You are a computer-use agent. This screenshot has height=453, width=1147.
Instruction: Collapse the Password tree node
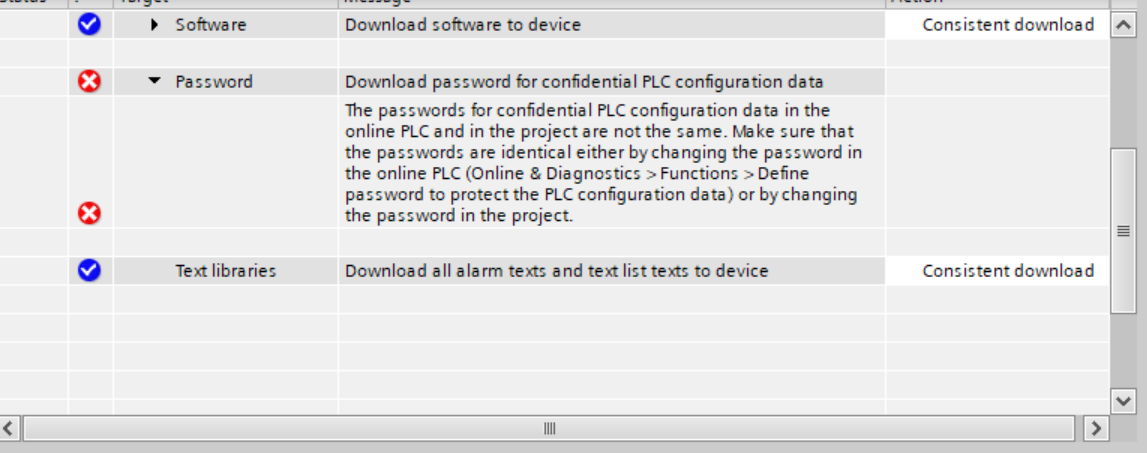[154, 82]
